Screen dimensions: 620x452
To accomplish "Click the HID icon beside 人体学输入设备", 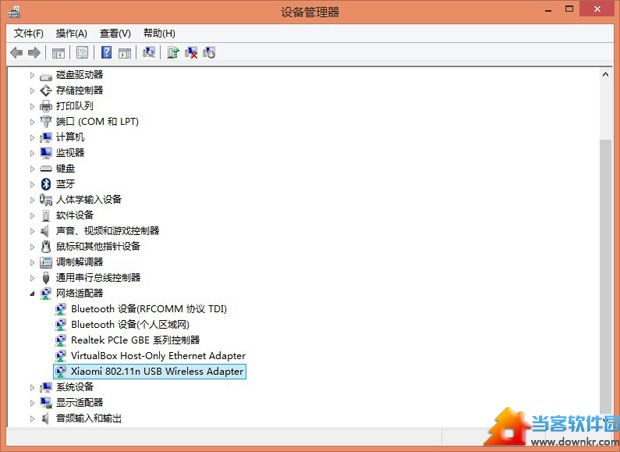I will coord(46,200).
